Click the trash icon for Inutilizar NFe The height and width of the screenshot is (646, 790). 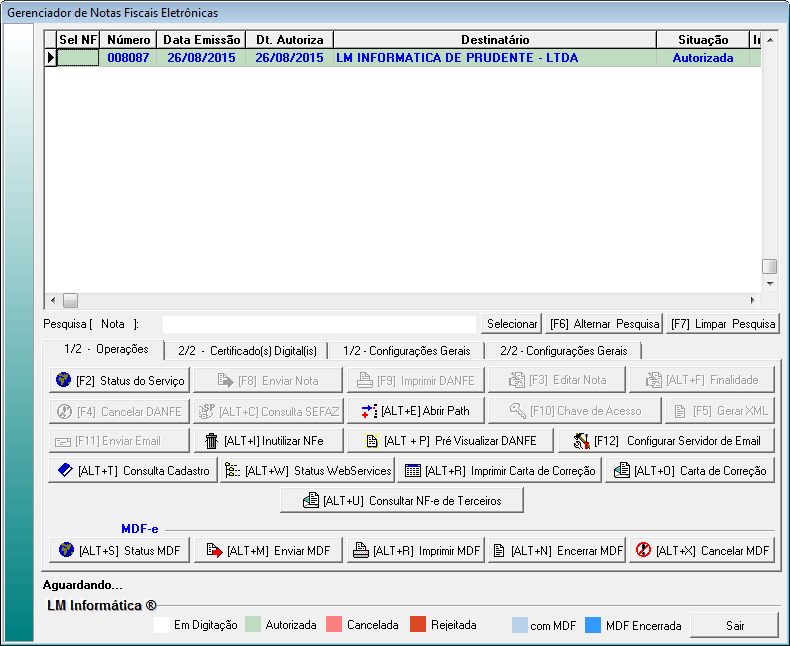pyautogui.click(x=211, y=441)
